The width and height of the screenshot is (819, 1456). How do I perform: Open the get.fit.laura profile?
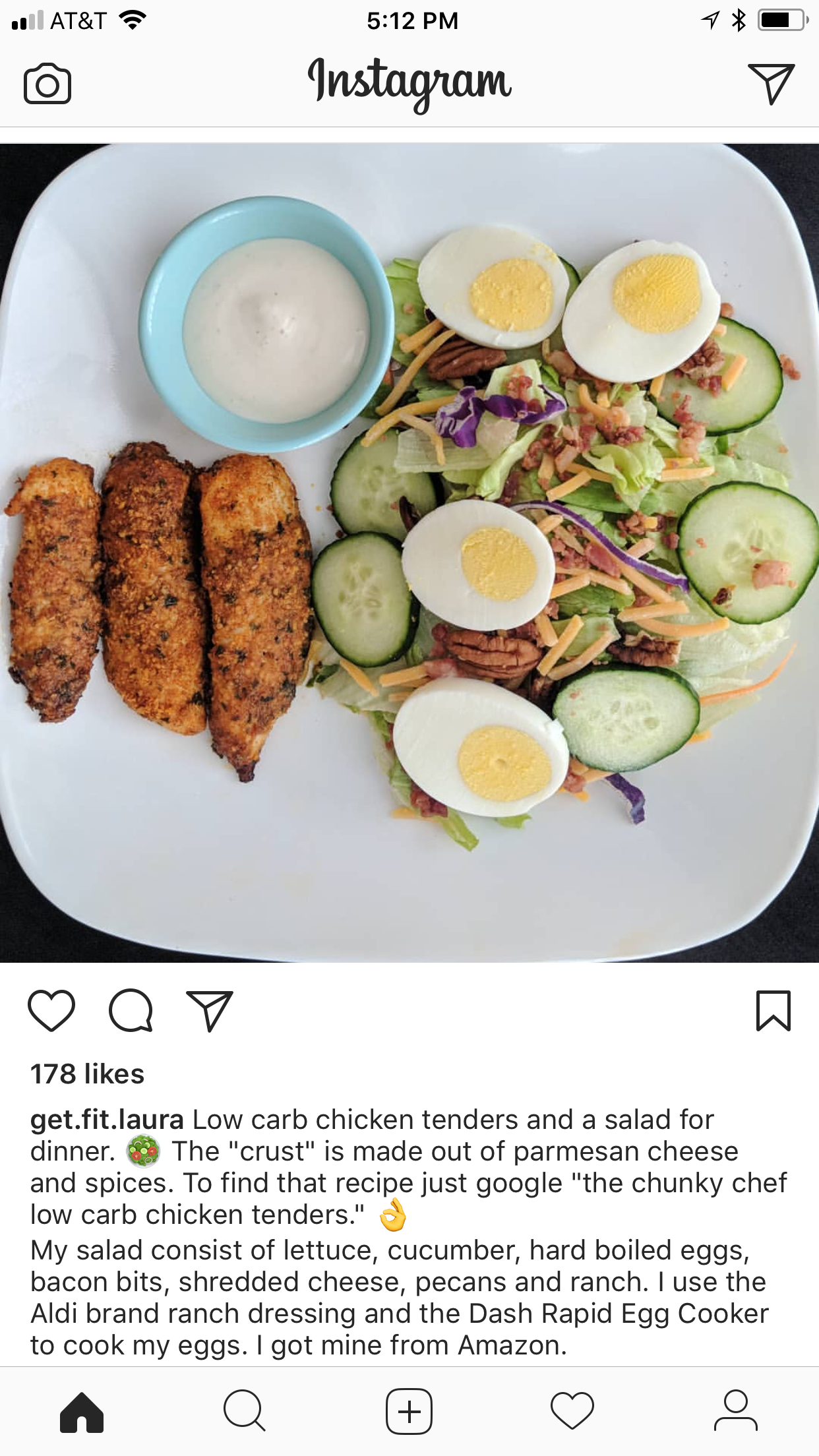pyautogui.click(x=107, y=1120)
